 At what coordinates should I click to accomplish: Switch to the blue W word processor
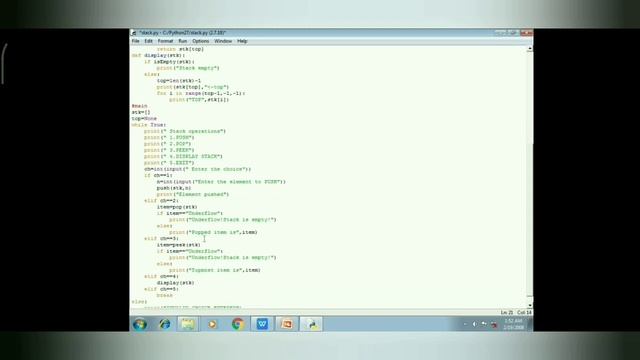click(x=262, y=324)
